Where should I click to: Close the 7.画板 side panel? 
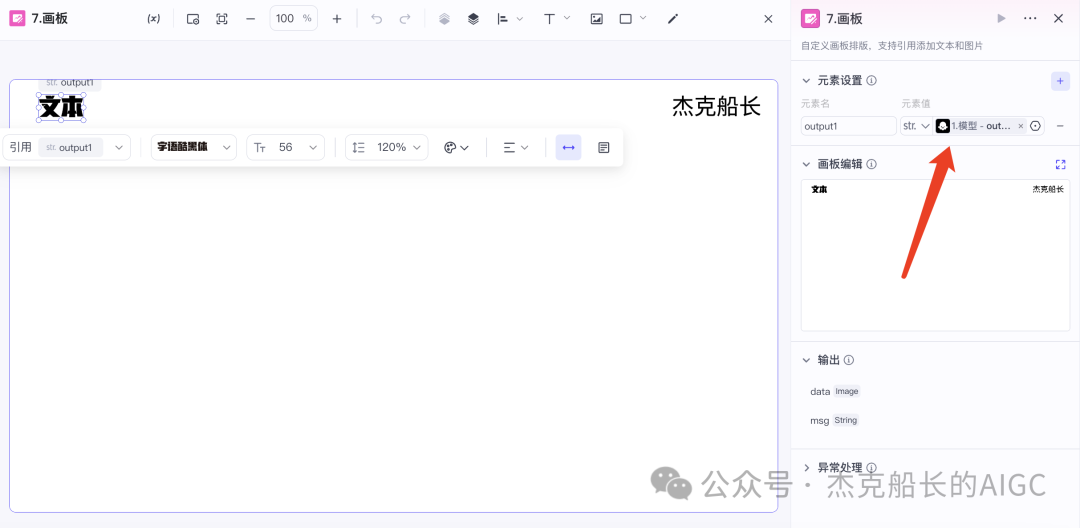(1059, 19)
